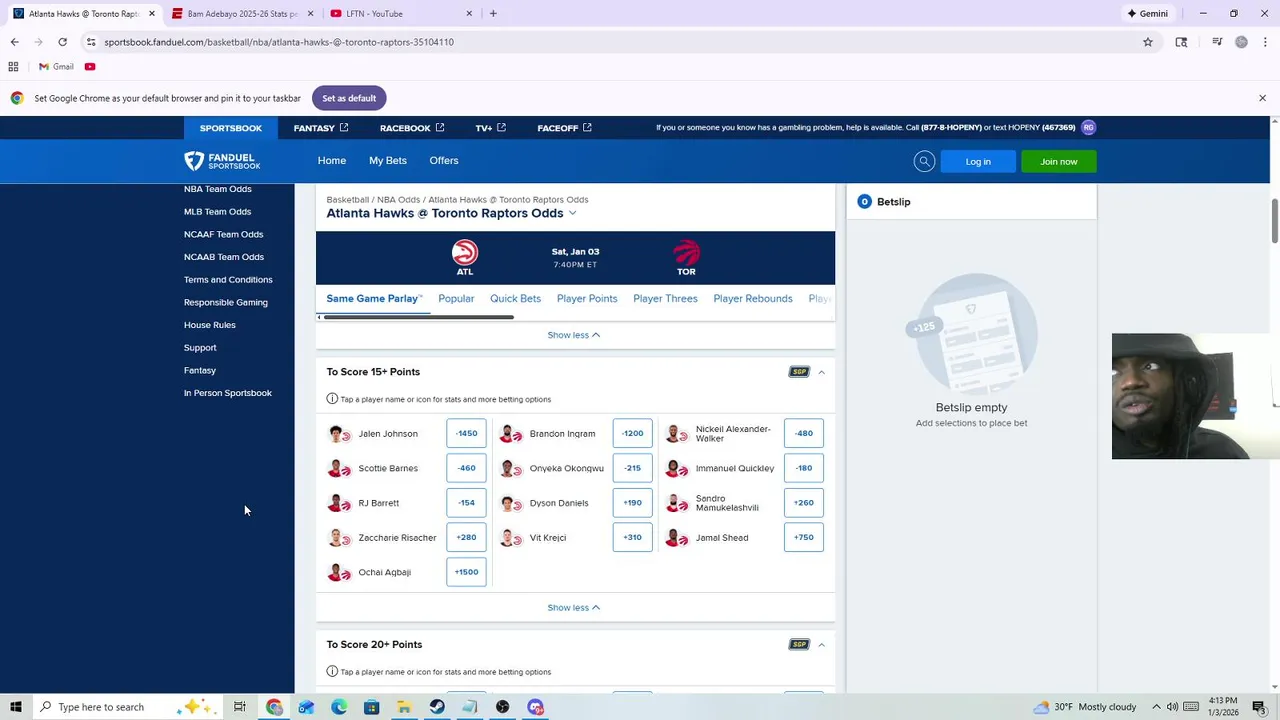
Task: Open the FACEOFF product tab
Action: point(564,128)
